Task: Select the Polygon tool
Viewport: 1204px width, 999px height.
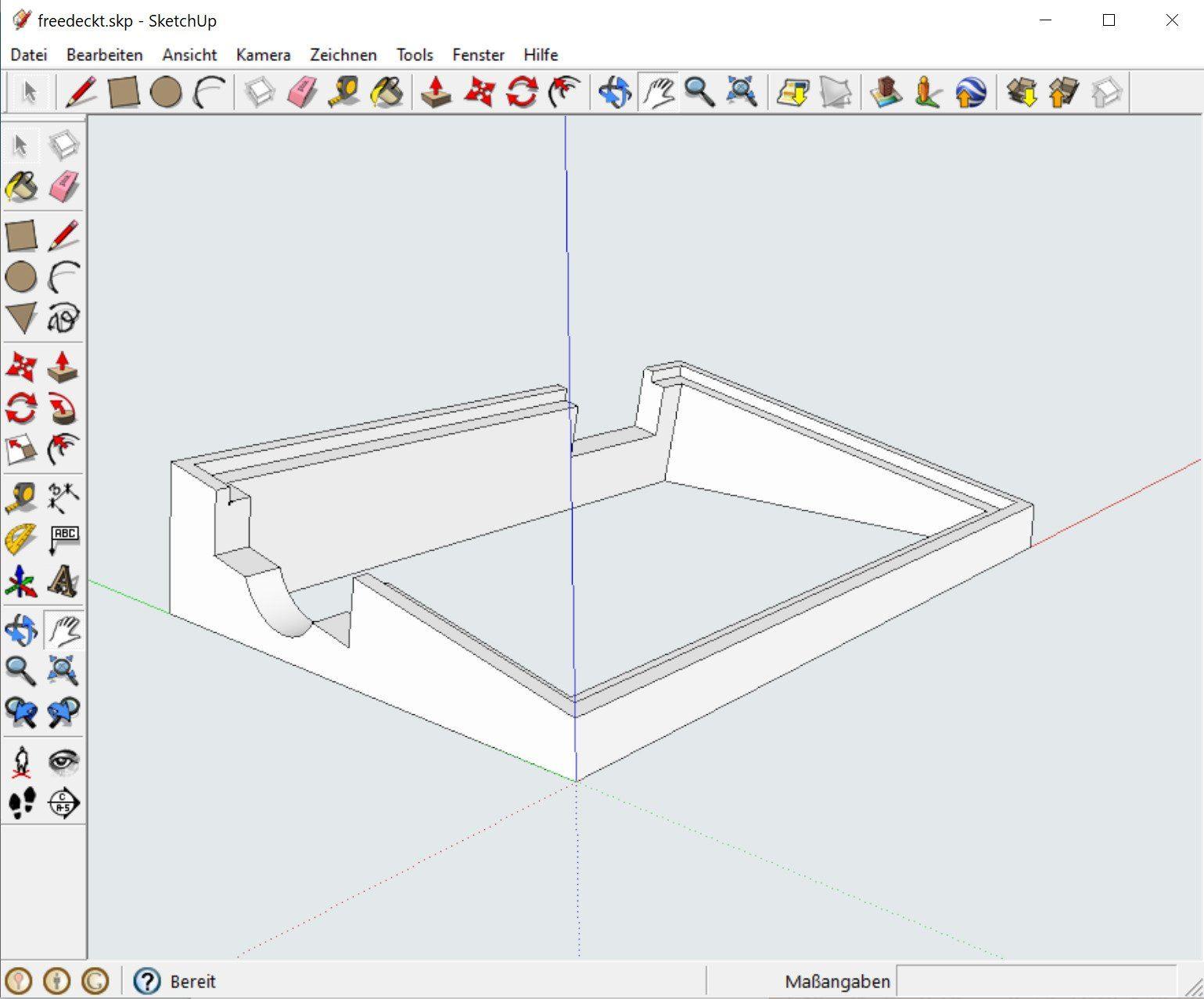Action: 20,318
